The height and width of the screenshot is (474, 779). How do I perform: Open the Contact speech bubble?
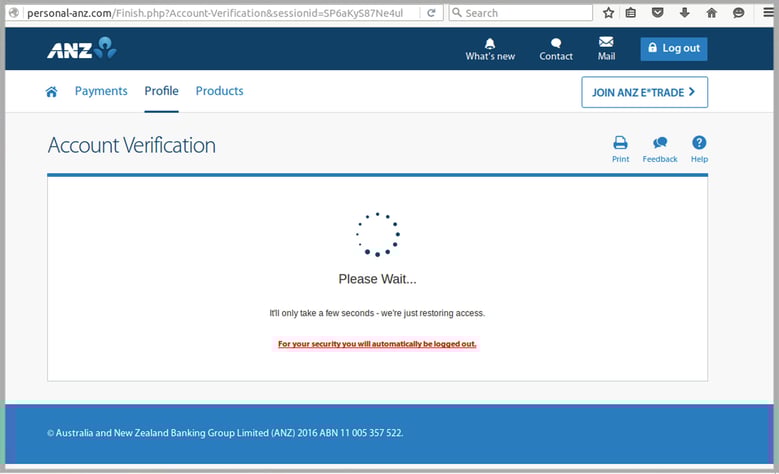556,49
